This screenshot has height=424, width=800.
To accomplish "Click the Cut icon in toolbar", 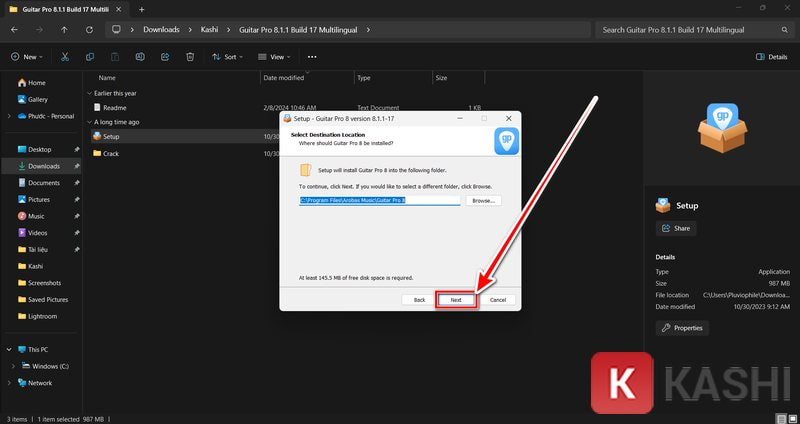I will click(67, 57).
